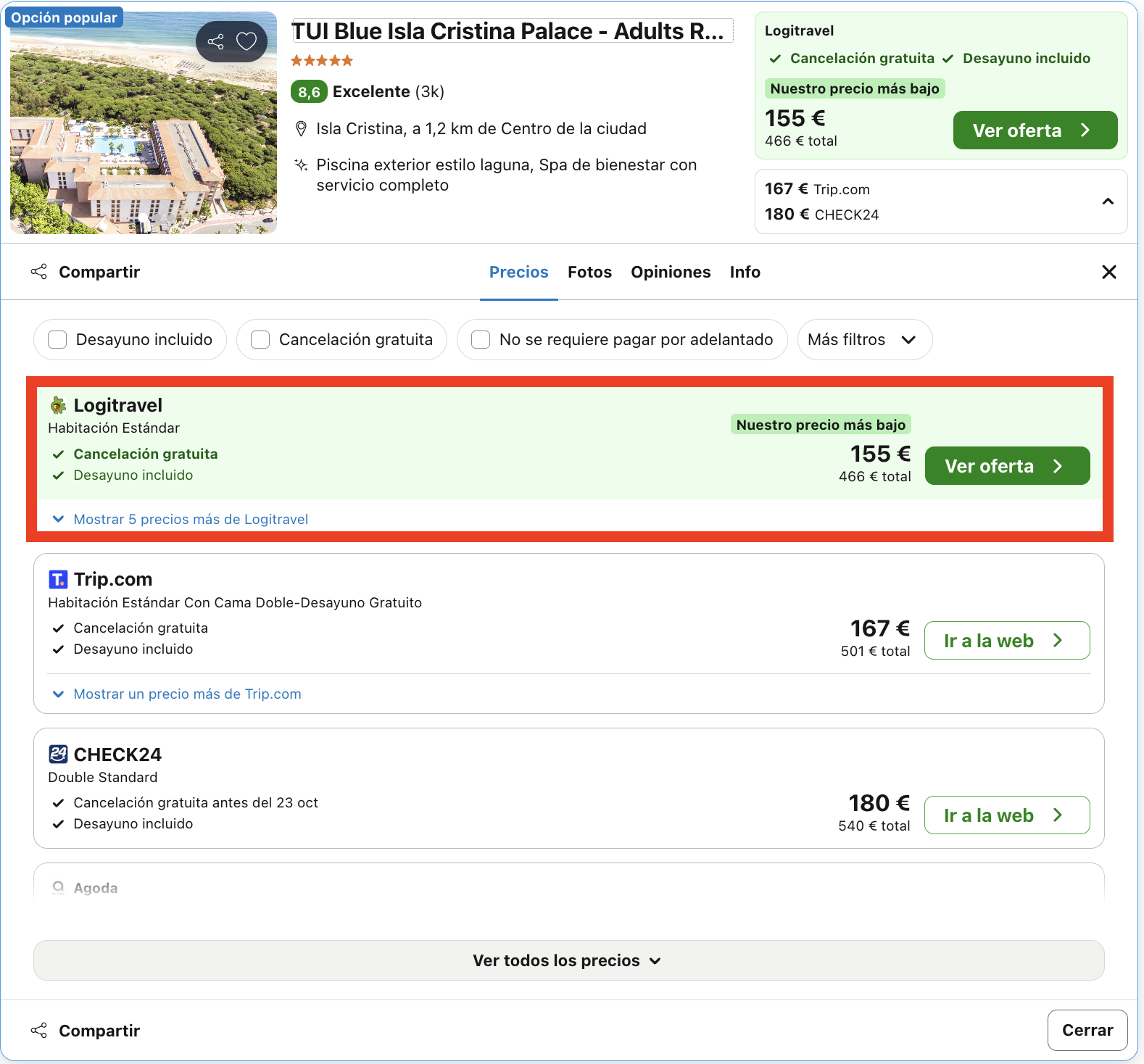Viewport: 1144px width, 1064px height.
Task: Click '501 € total' under Trip.com price
Action: (875, 652)
